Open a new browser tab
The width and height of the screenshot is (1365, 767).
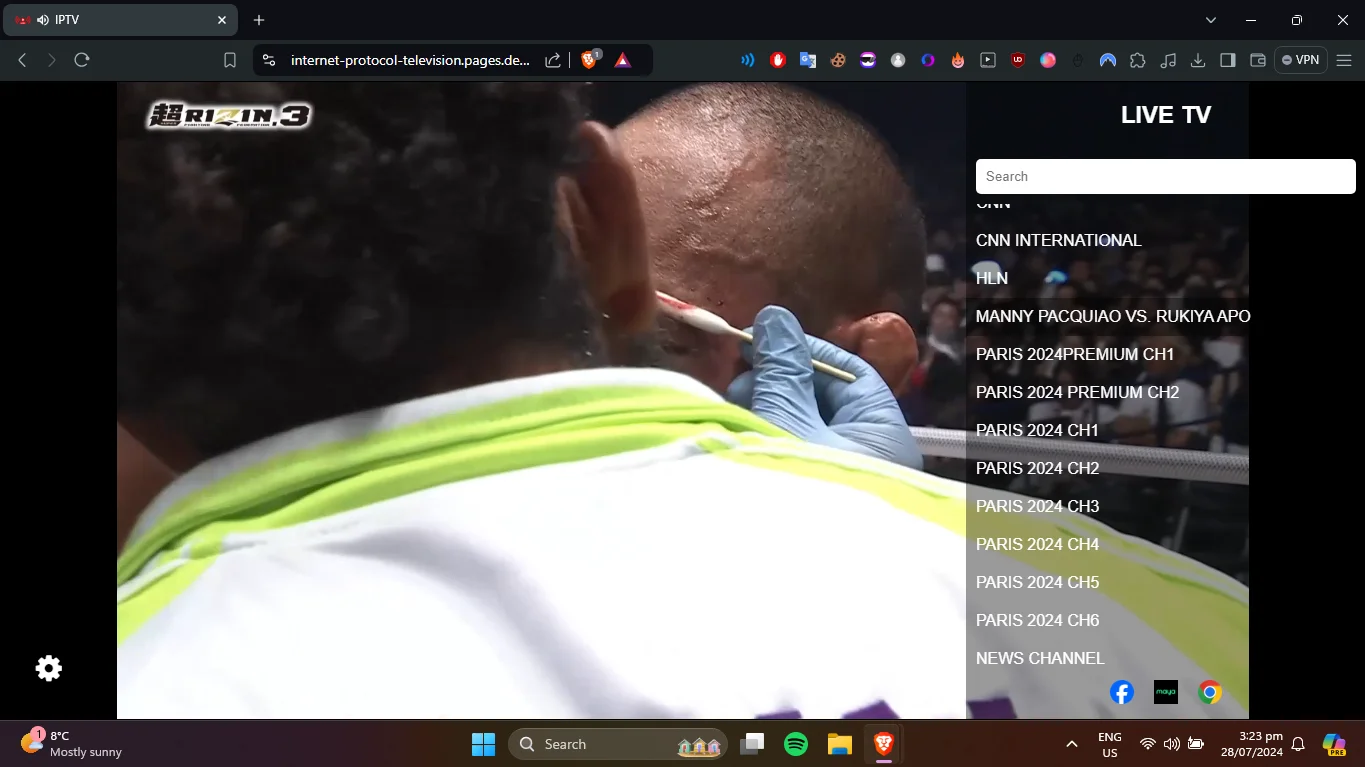tap(259, 20)
